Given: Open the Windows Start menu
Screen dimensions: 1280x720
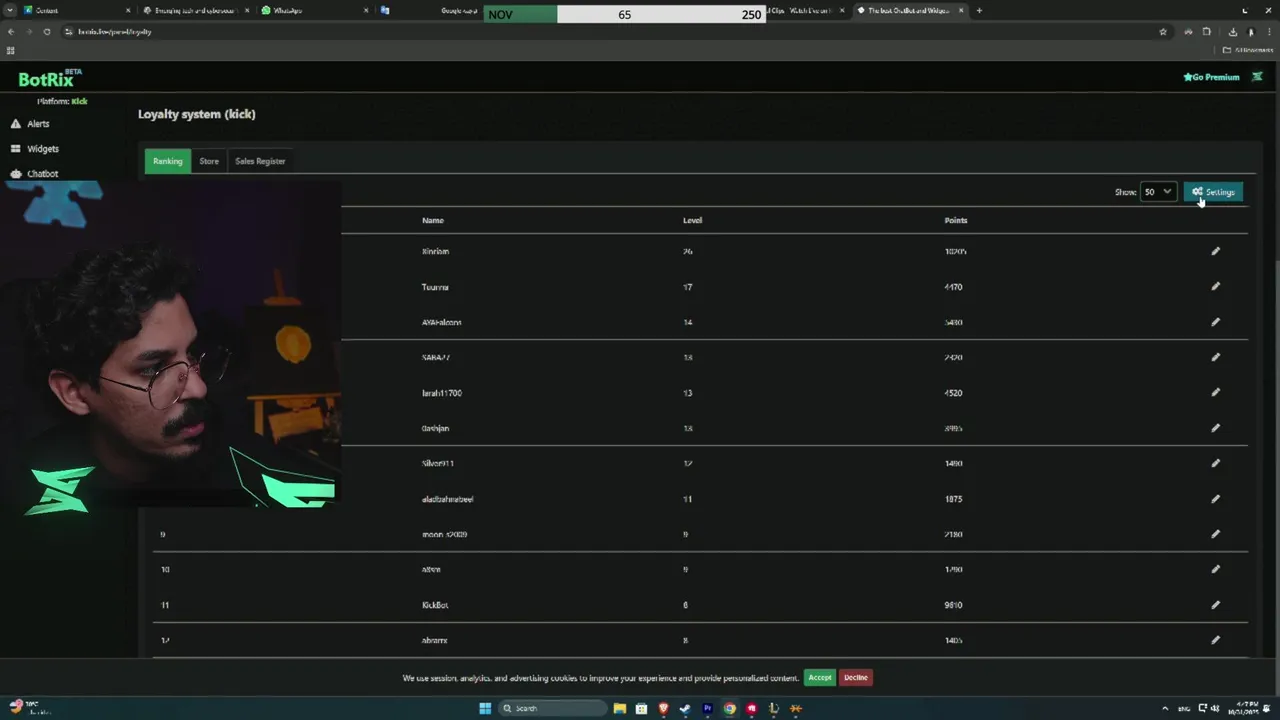Looking at the screenshot, I should click(x=485, y=708).
